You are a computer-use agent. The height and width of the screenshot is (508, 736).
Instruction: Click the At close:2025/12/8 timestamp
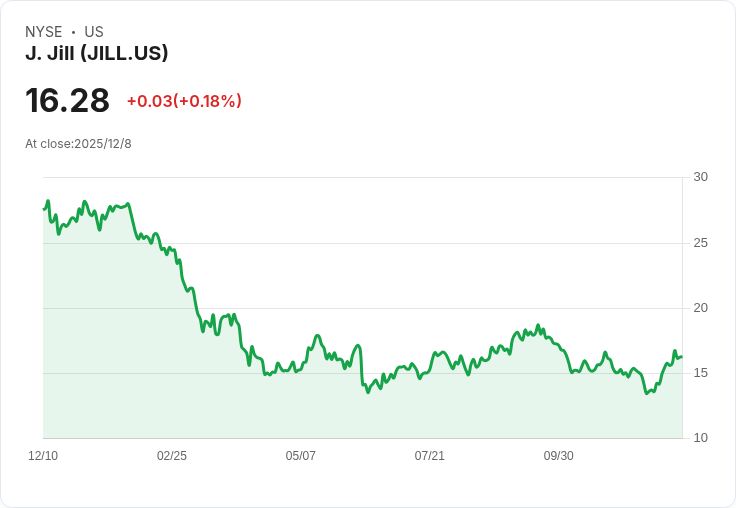78,144
